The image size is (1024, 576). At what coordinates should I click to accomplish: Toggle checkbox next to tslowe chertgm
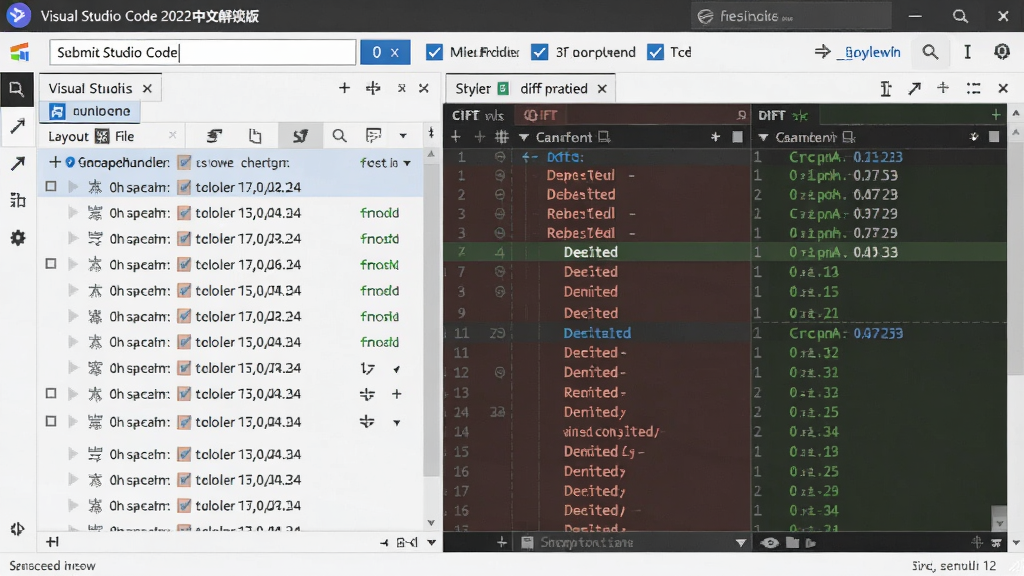(184, 162)
